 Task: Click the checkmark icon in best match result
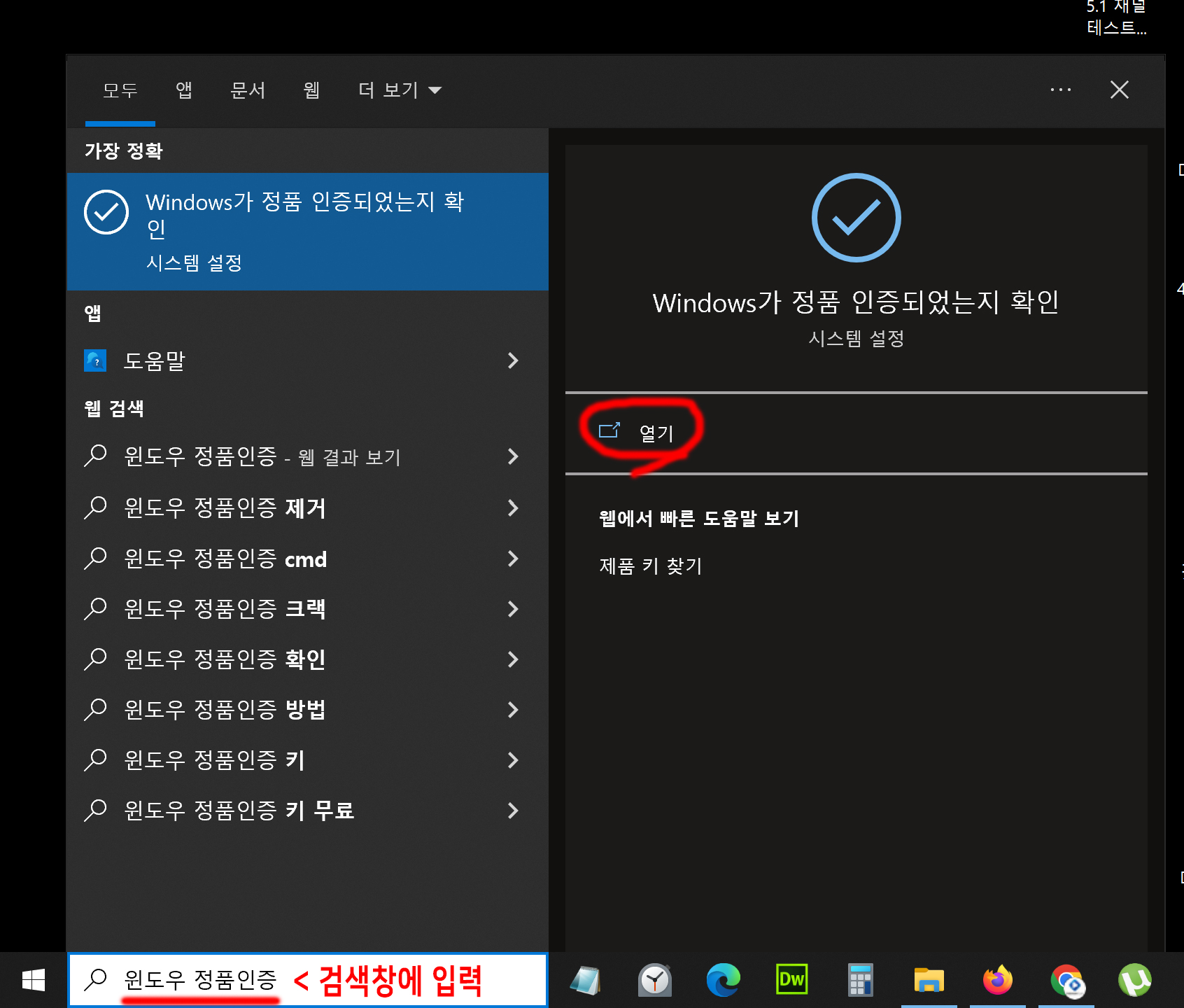tap(106, 212)
